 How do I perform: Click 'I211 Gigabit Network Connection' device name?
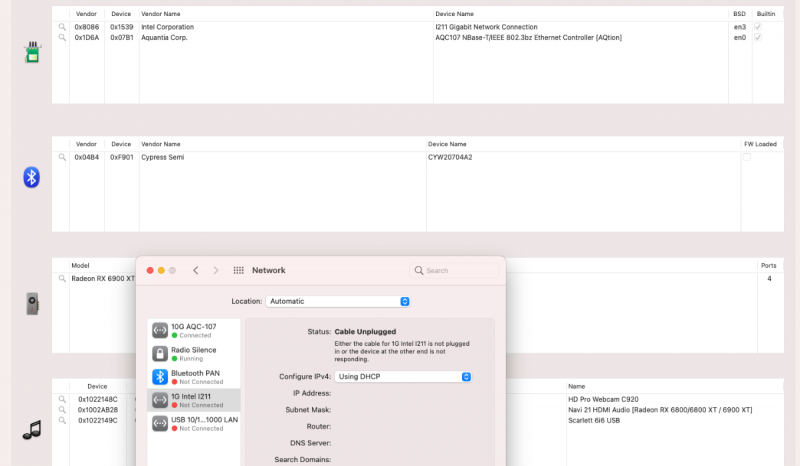[x=486, y=27]
